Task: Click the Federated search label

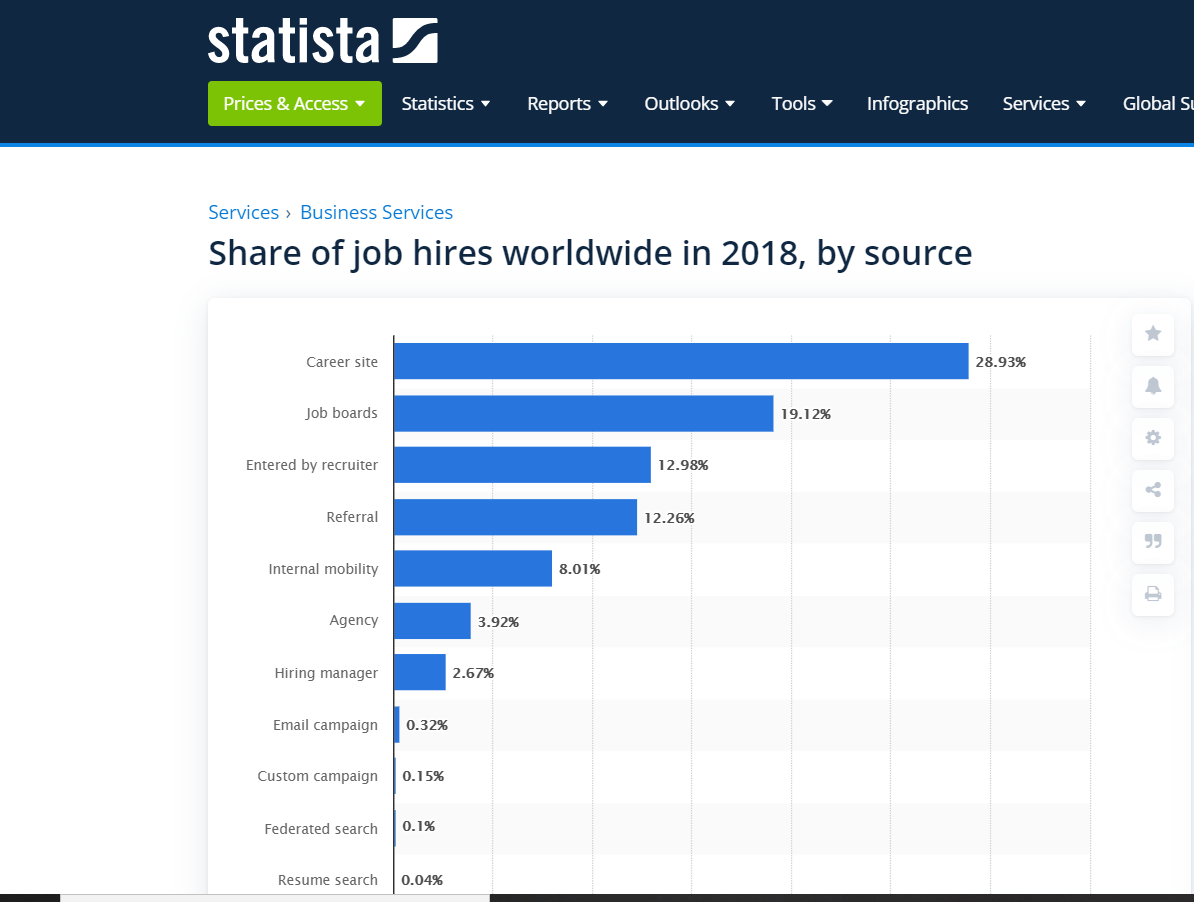Action: pos(321,829)
